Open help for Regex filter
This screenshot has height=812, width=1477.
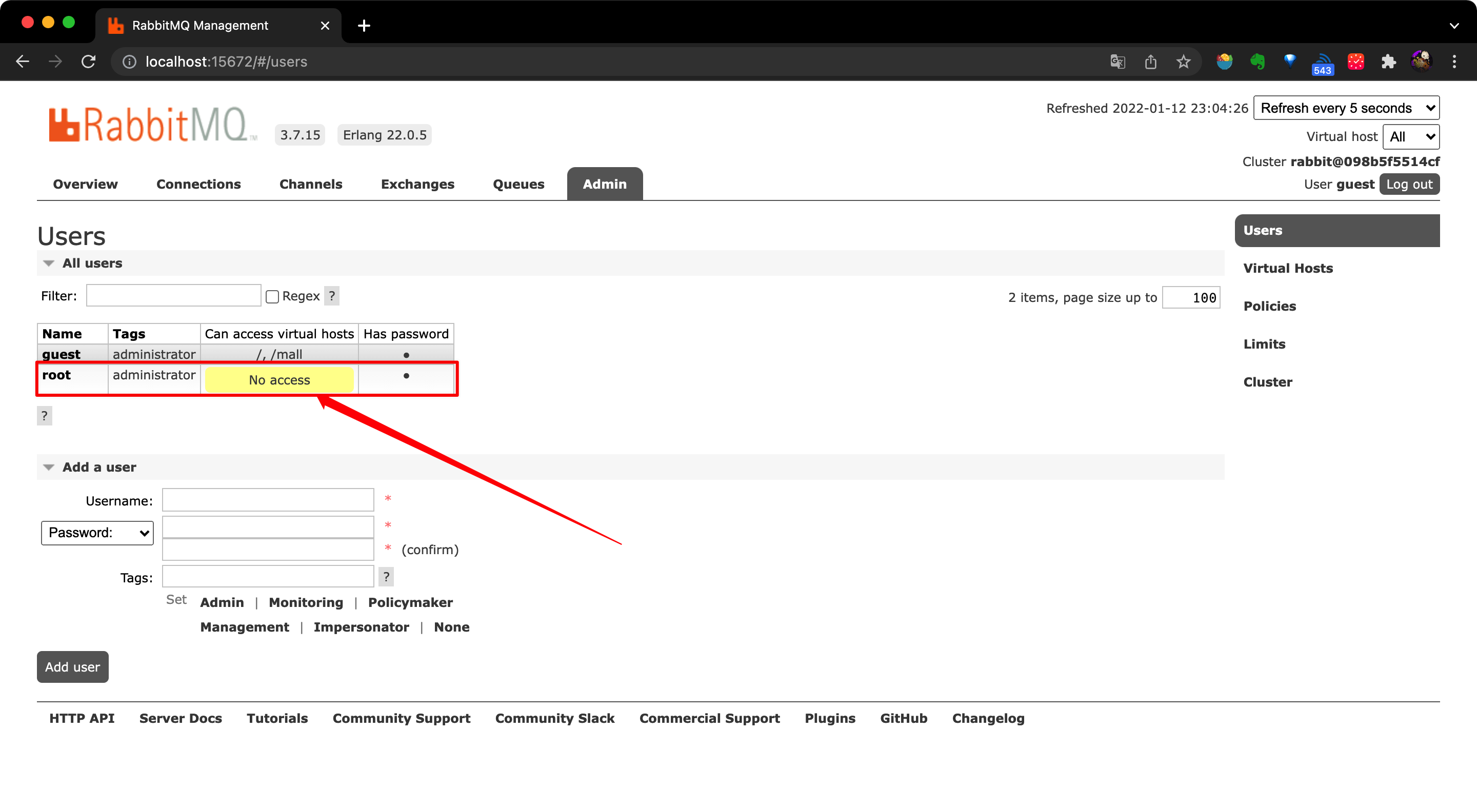tap(331, 296)
